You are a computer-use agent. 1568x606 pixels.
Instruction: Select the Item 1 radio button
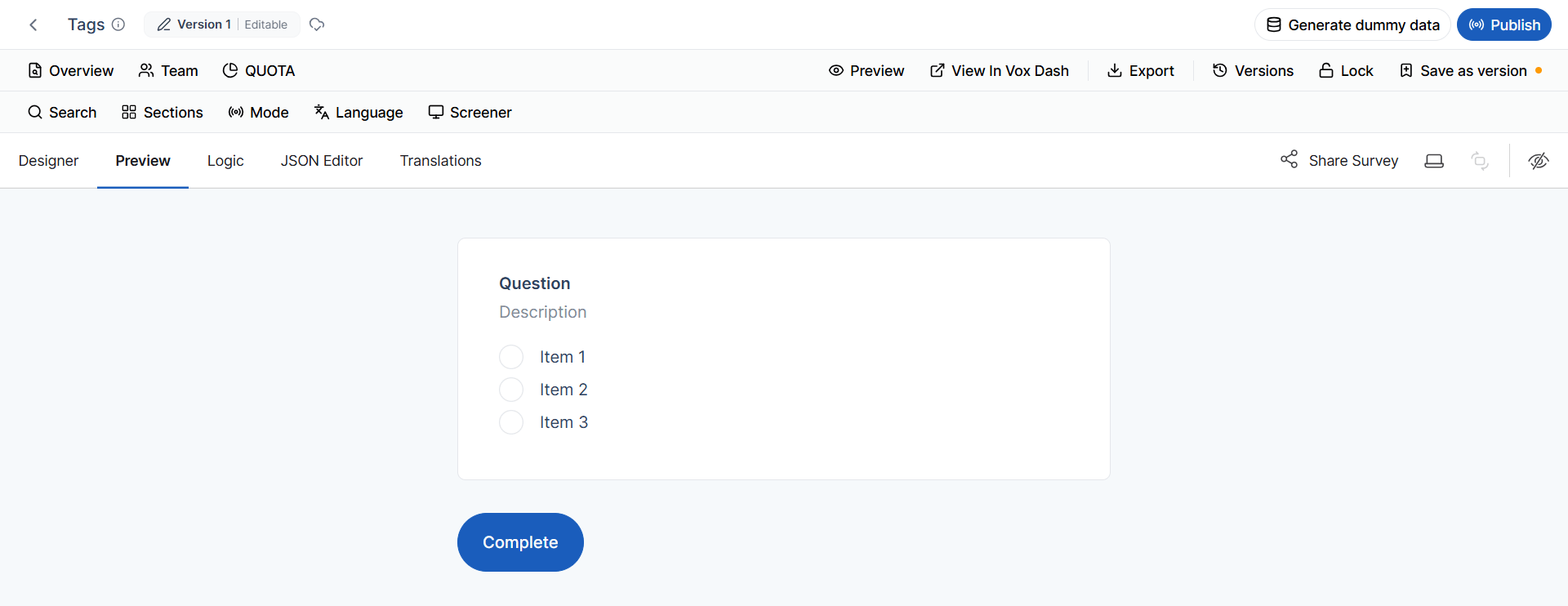tap(511, 357)
